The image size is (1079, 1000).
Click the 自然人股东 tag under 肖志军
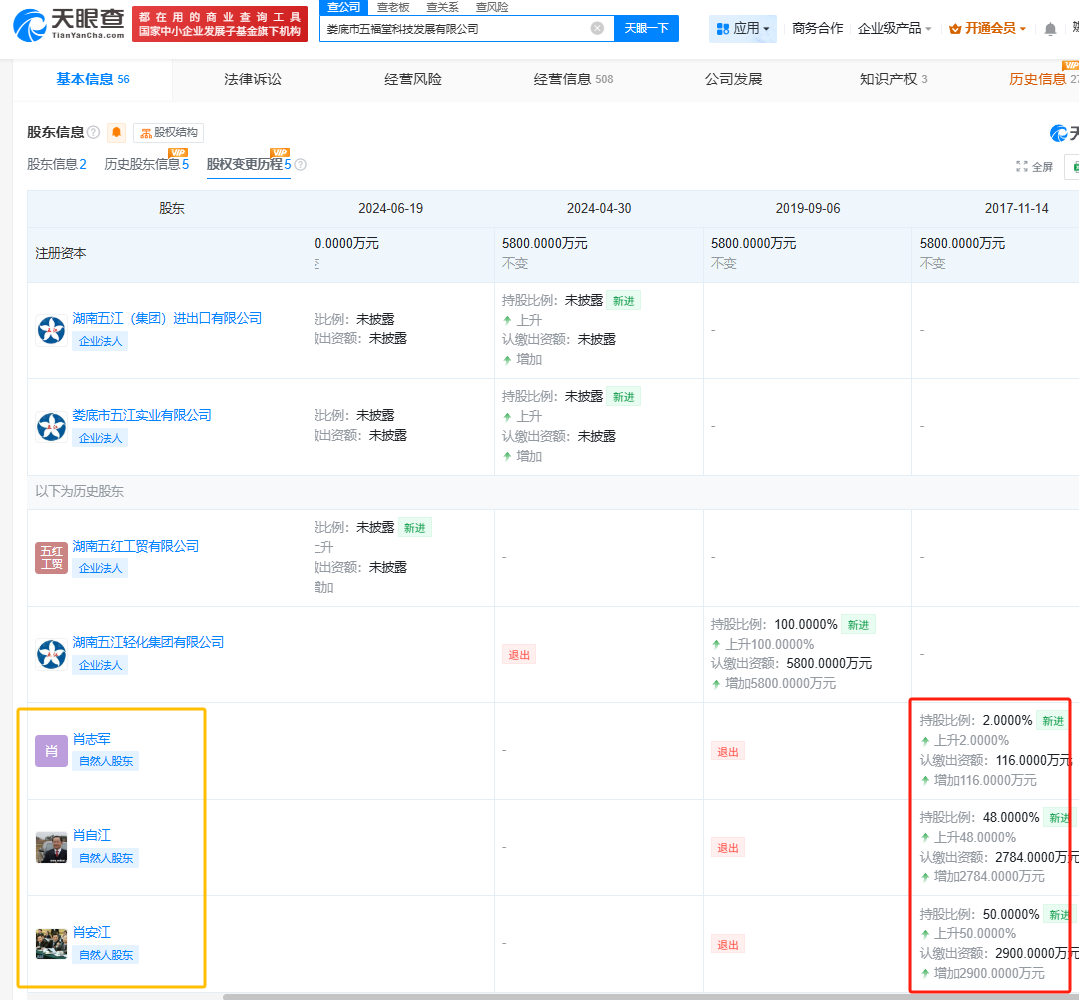click(105, 761)
